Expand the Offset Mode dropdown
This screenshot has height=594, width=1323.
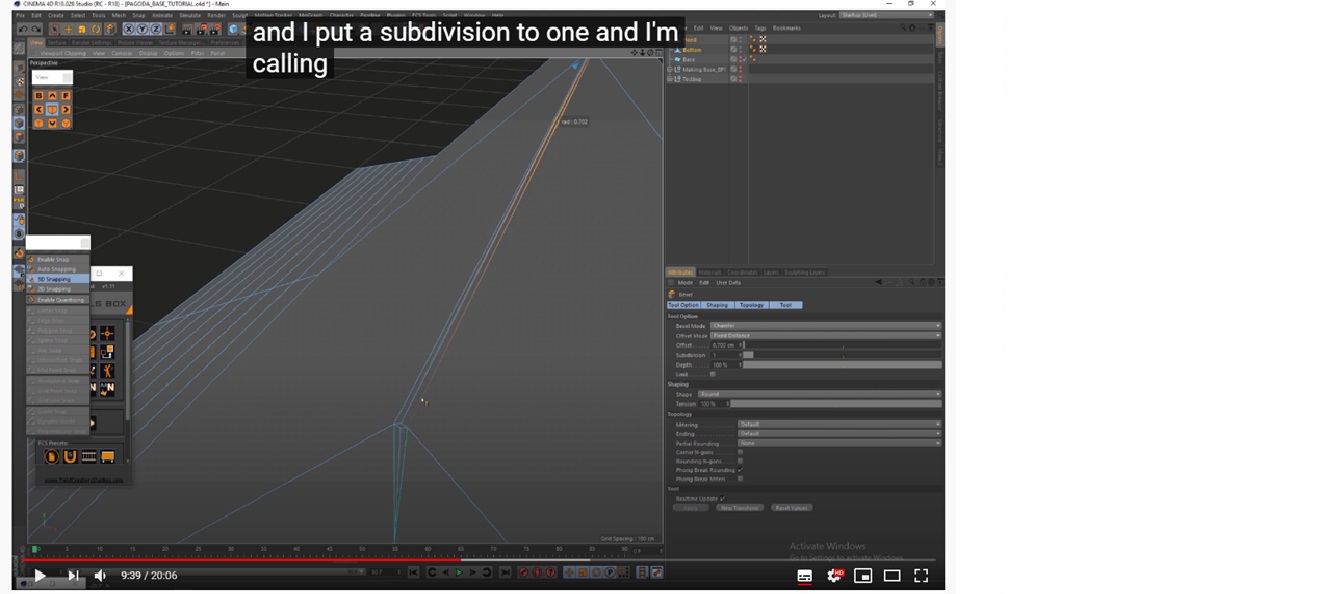click(x=824, y=336)
